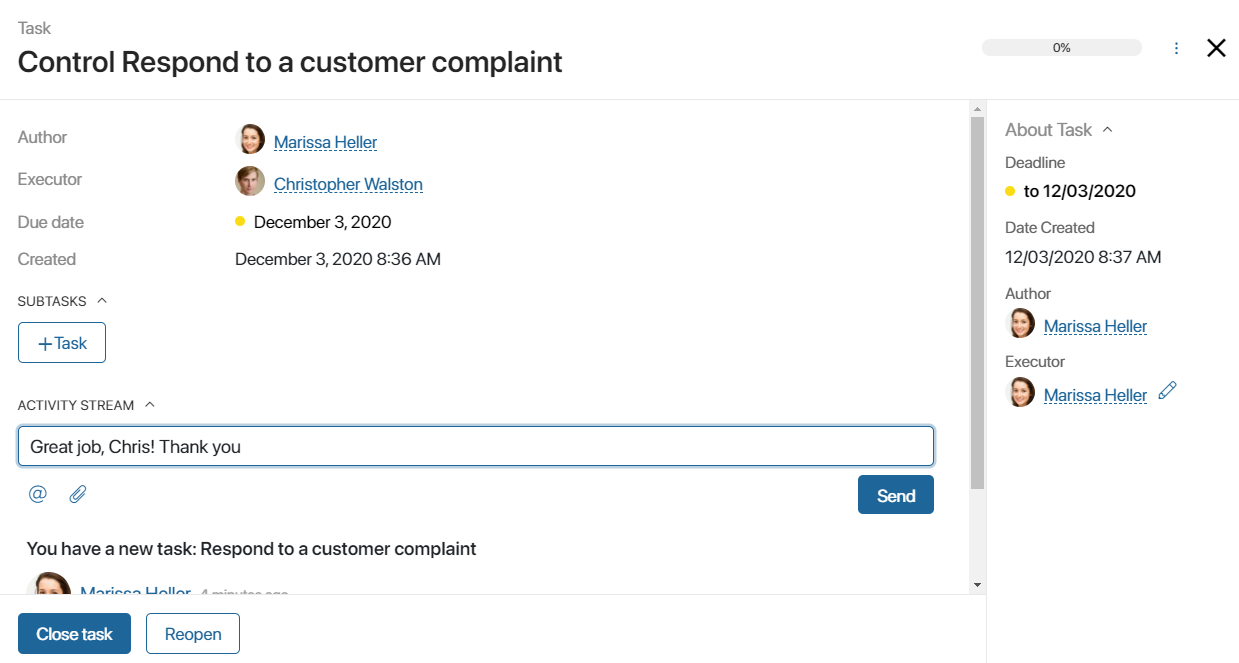Click the mention @ icon

38,493
